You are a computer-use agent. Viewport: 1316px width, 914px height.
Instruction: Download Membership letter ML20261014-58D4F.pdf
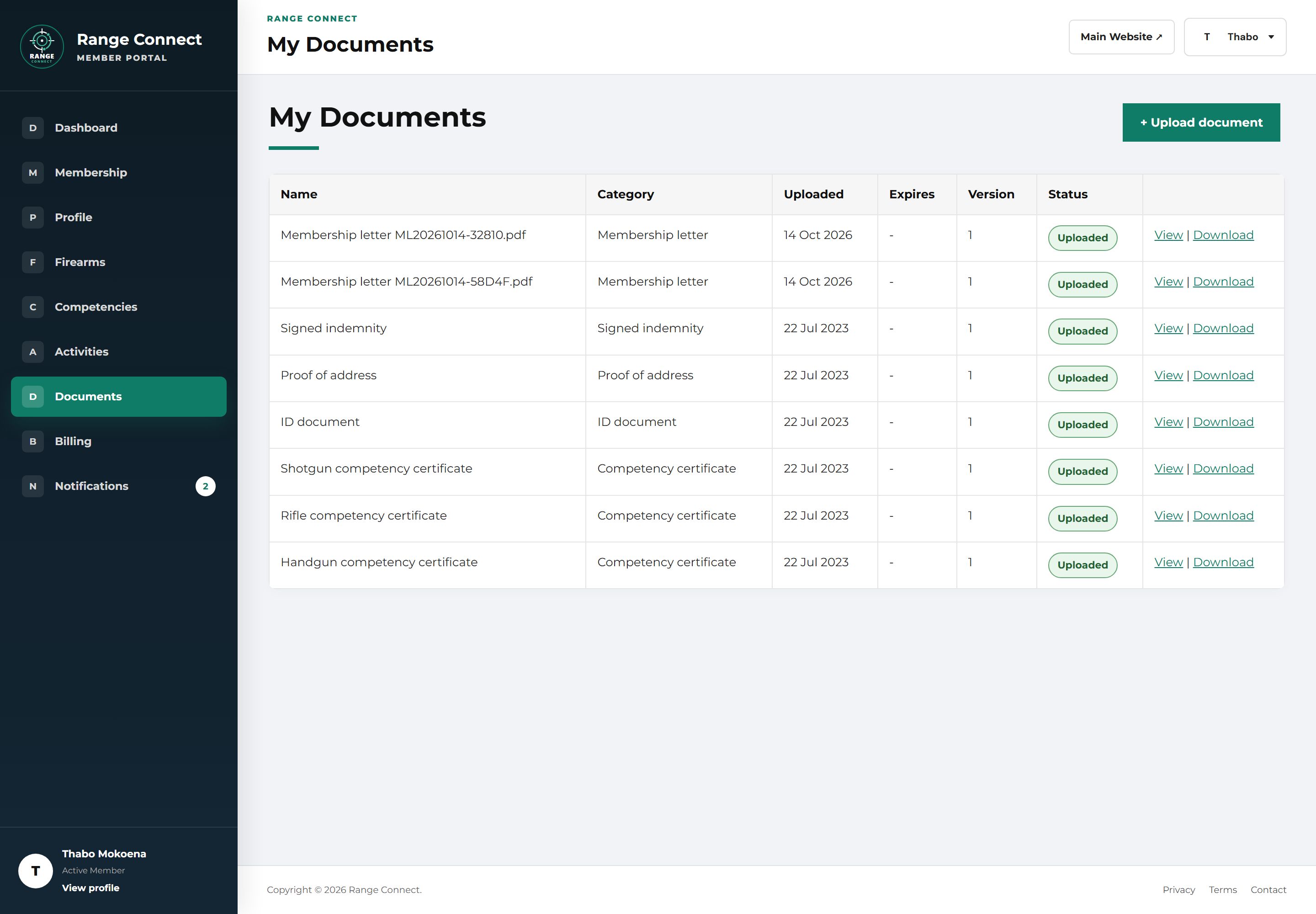coord(1223,282)
